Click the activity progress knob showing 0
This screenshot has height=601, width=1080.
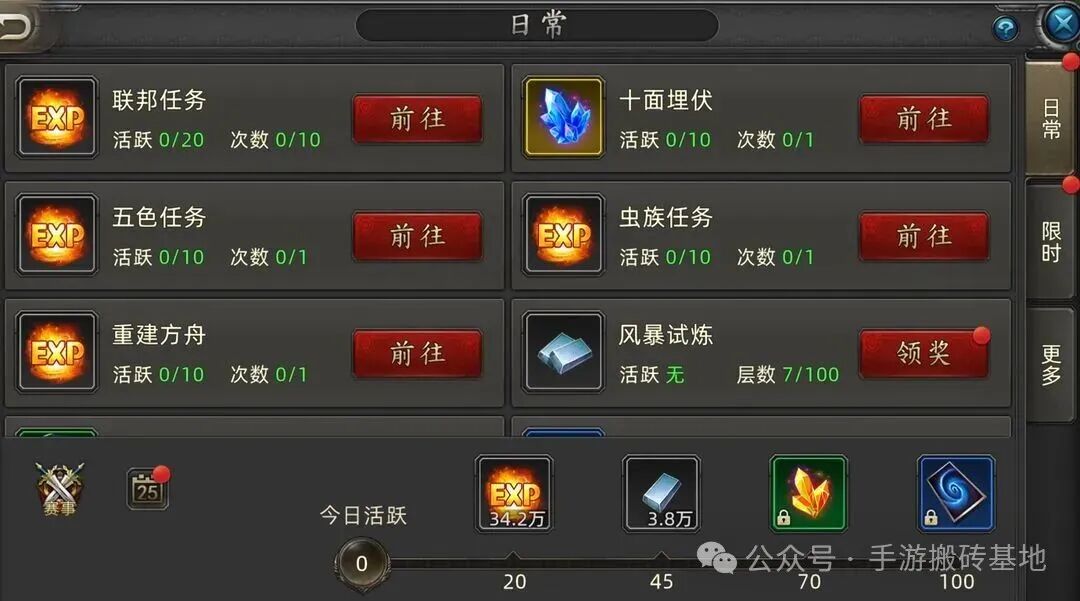(362, 564)
